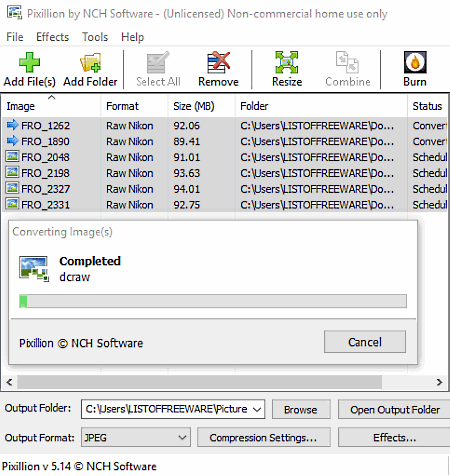Click the image icon beside FRO_2327
Image resolution: width=450 pixels, height=476 pixels.
click(12, 188)
